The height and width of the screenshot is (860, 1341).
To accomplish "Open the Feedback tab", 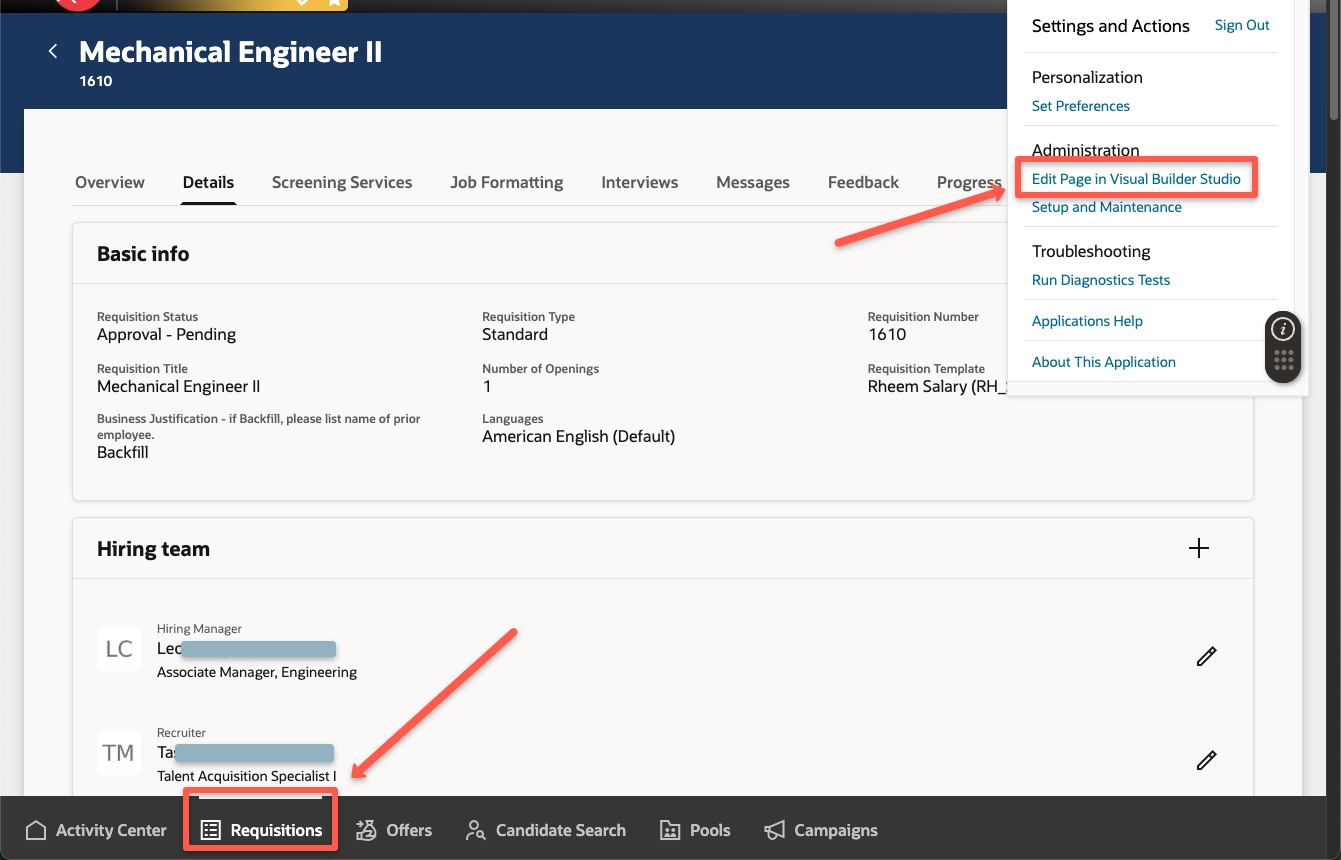I will 862,182.
